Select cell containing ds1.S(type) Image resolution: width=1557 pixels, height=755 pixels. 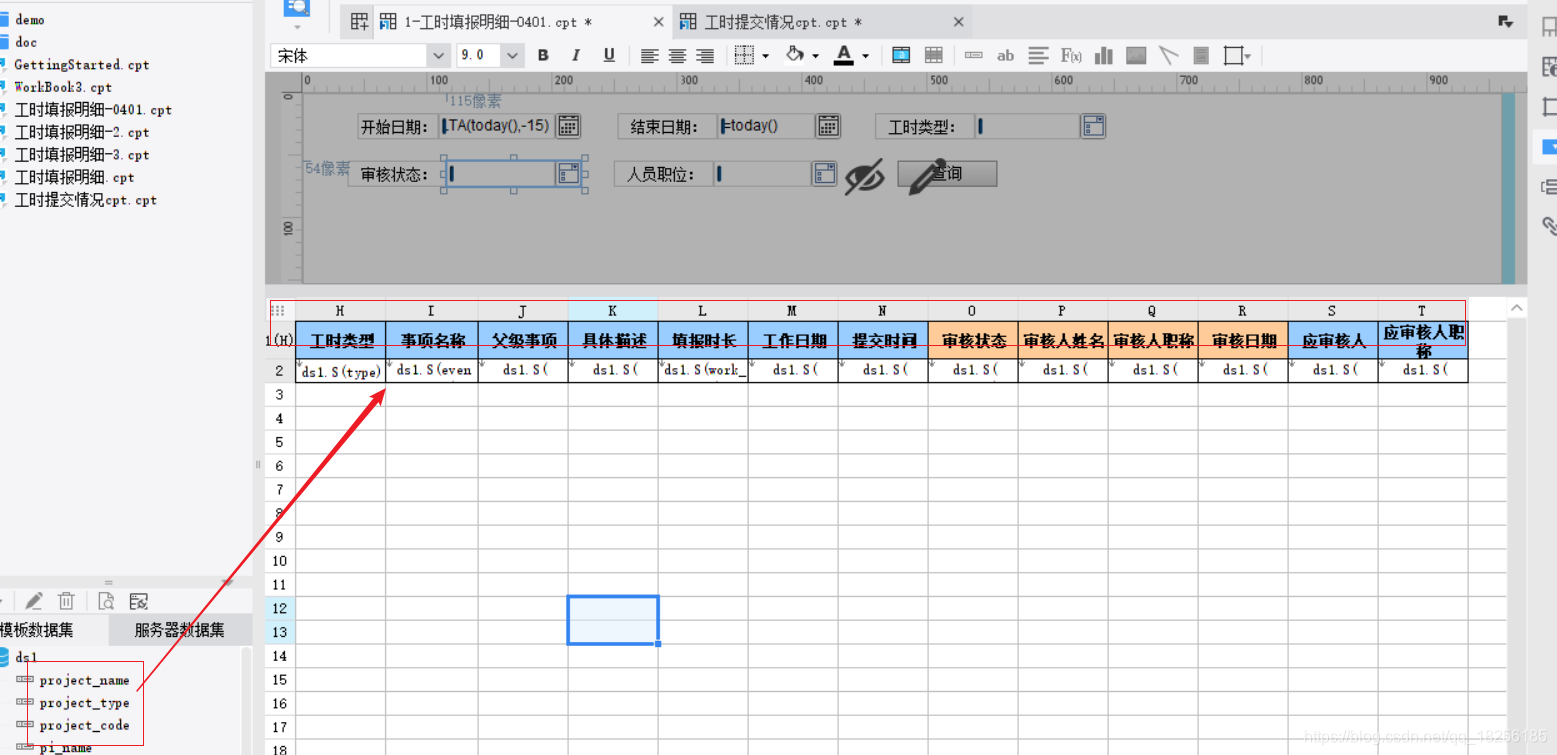click(x=341, y=370)
